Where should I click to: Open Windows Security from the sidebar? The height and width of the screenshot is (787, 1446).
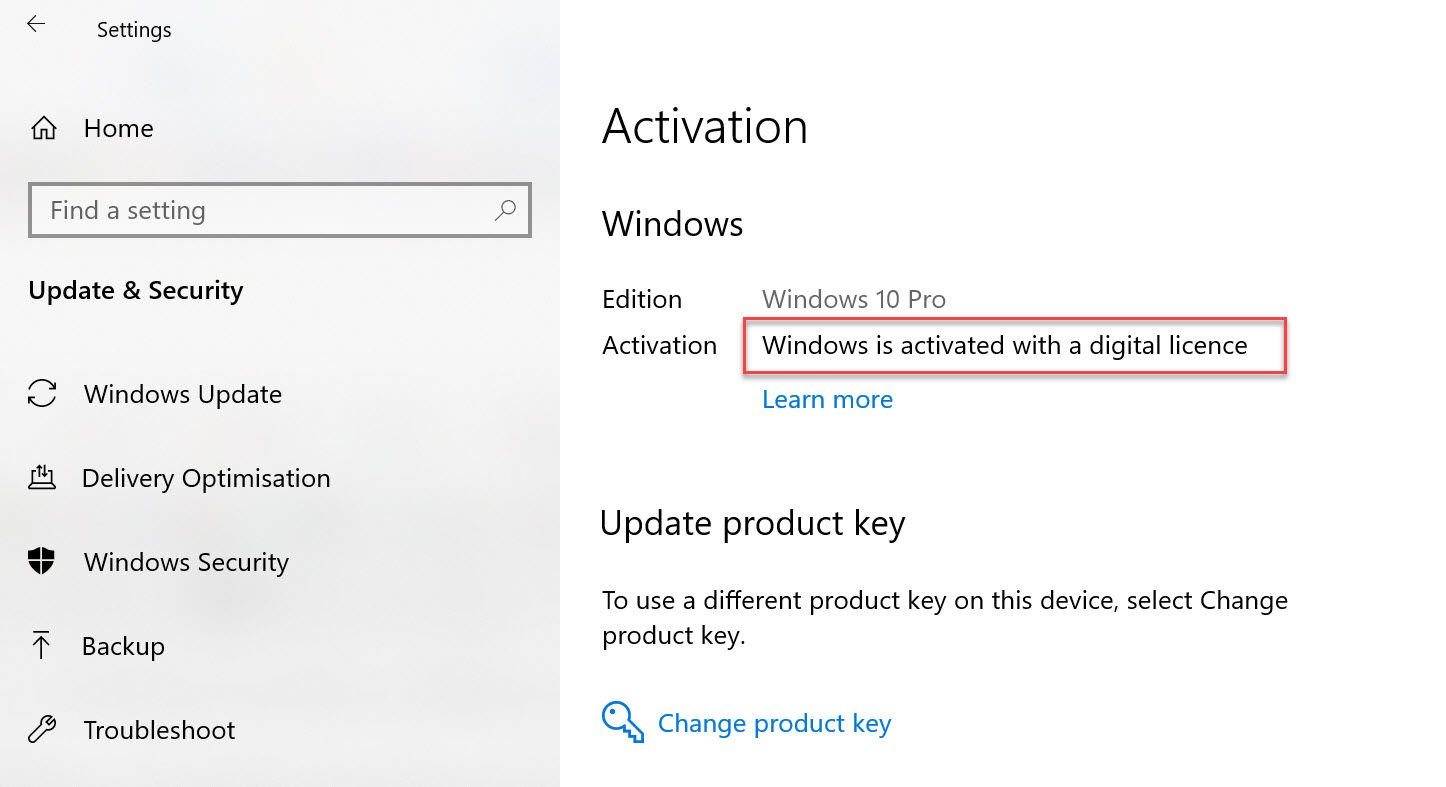click(x=186, y=561)
